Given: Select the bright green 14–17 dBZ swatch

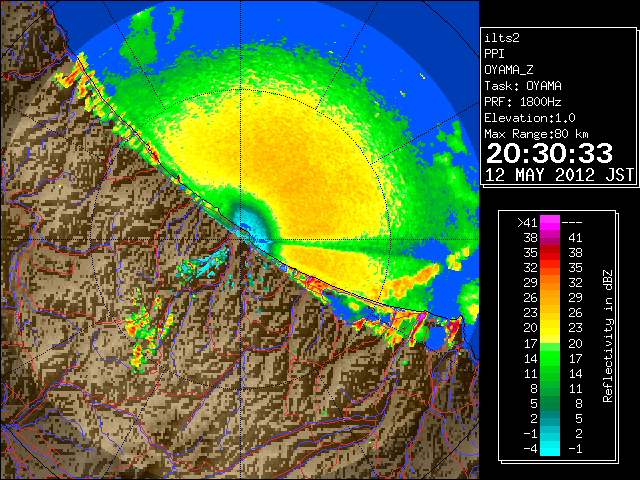Looking at the screenshot, I should click(x=550, y=358).
